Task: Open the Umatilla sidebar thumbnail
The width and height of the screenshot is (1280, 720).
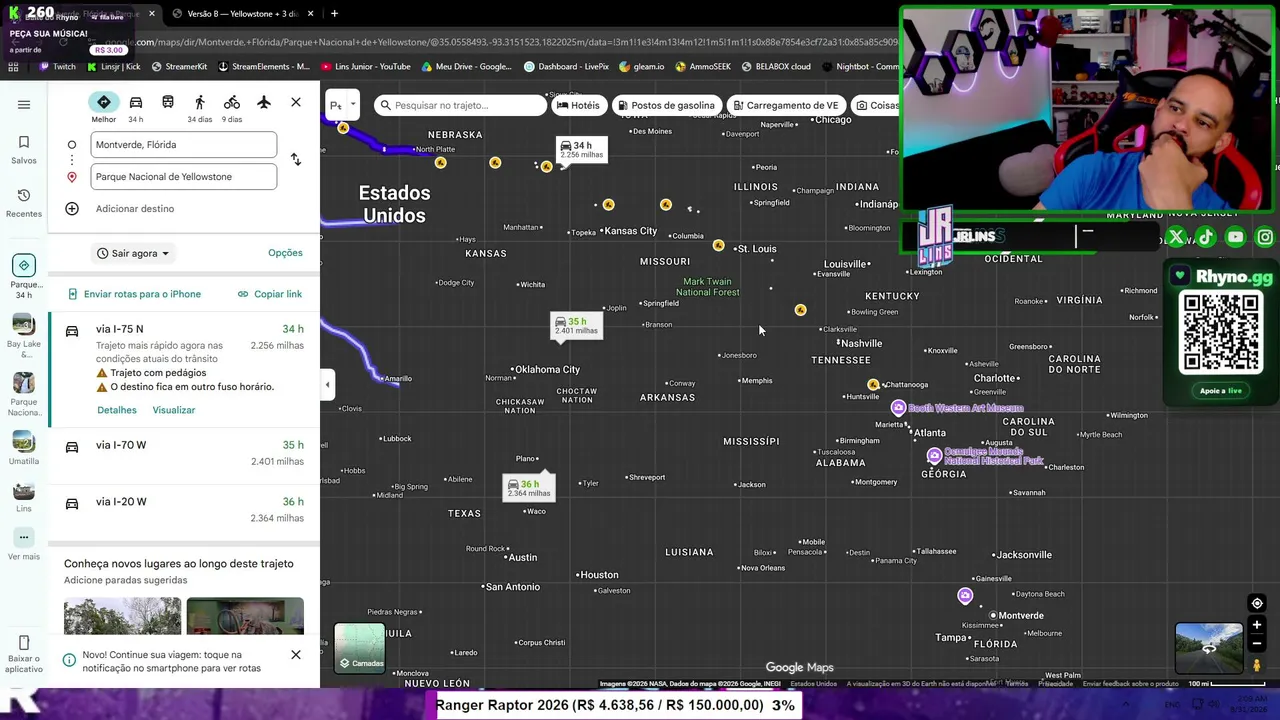Action: pos(24,448)
